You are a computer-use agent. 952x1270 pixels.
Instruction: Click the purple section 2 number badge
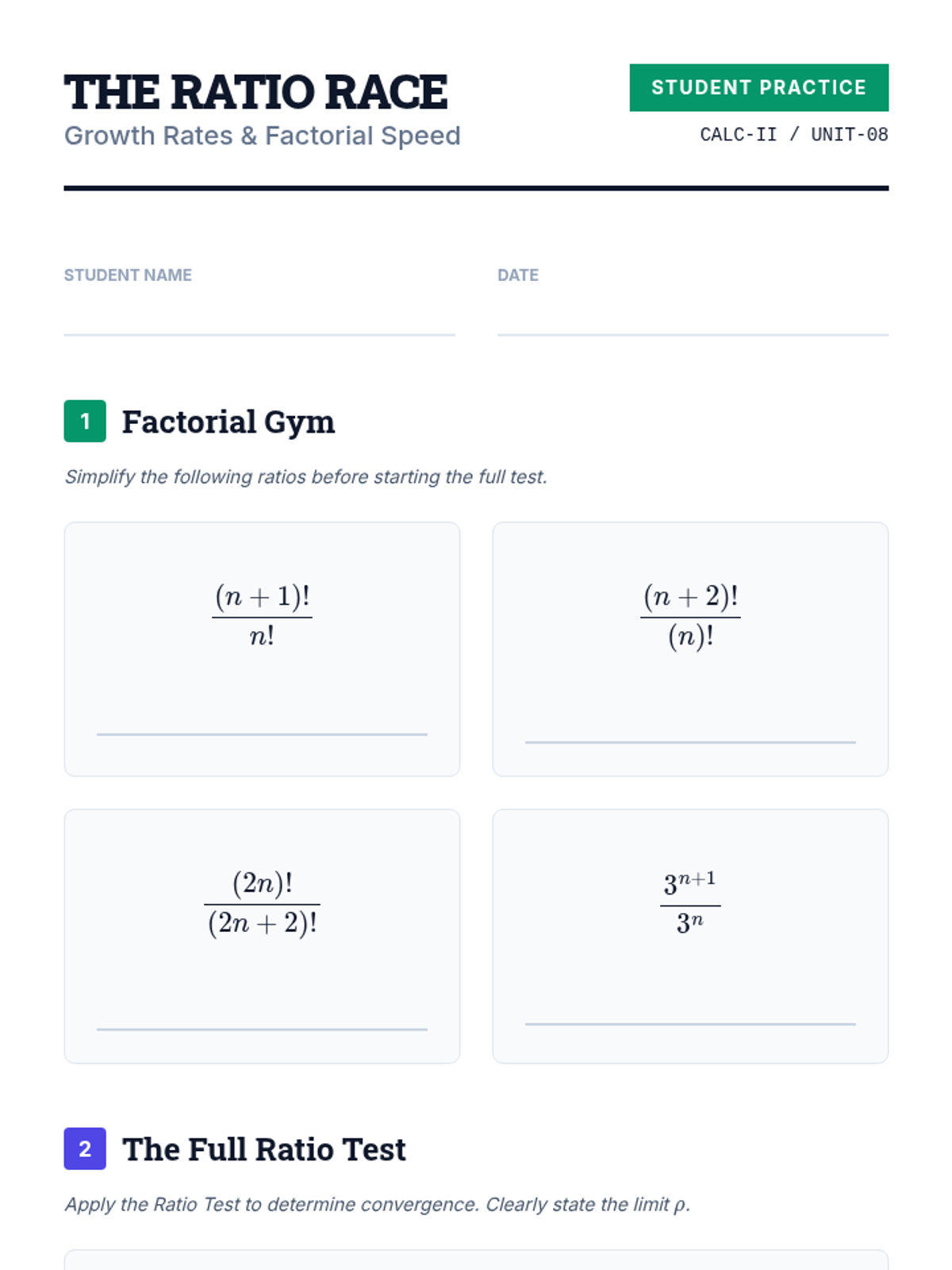(85, 1149)
